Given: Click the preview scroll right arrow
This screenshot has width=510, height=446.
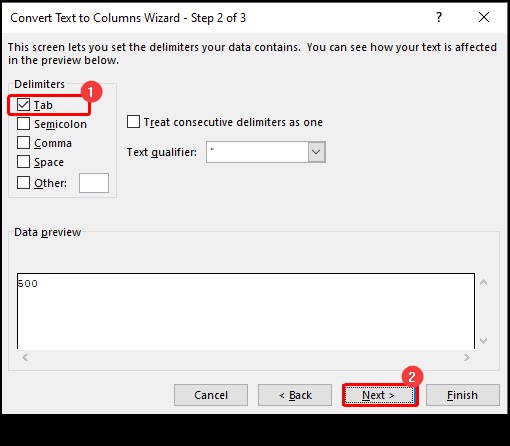Looking at the screenshot, I should pyautogui.click(x=467, y=357).
